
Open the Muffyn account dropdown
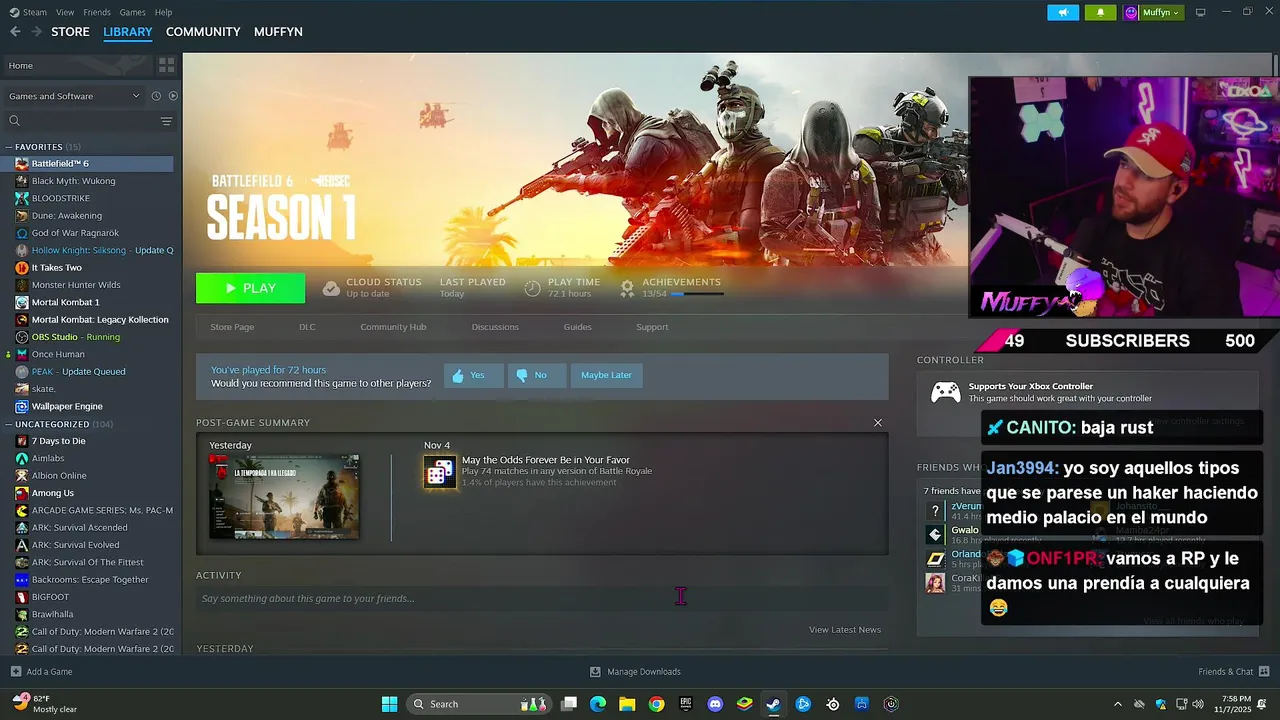tap(1153, 12)
